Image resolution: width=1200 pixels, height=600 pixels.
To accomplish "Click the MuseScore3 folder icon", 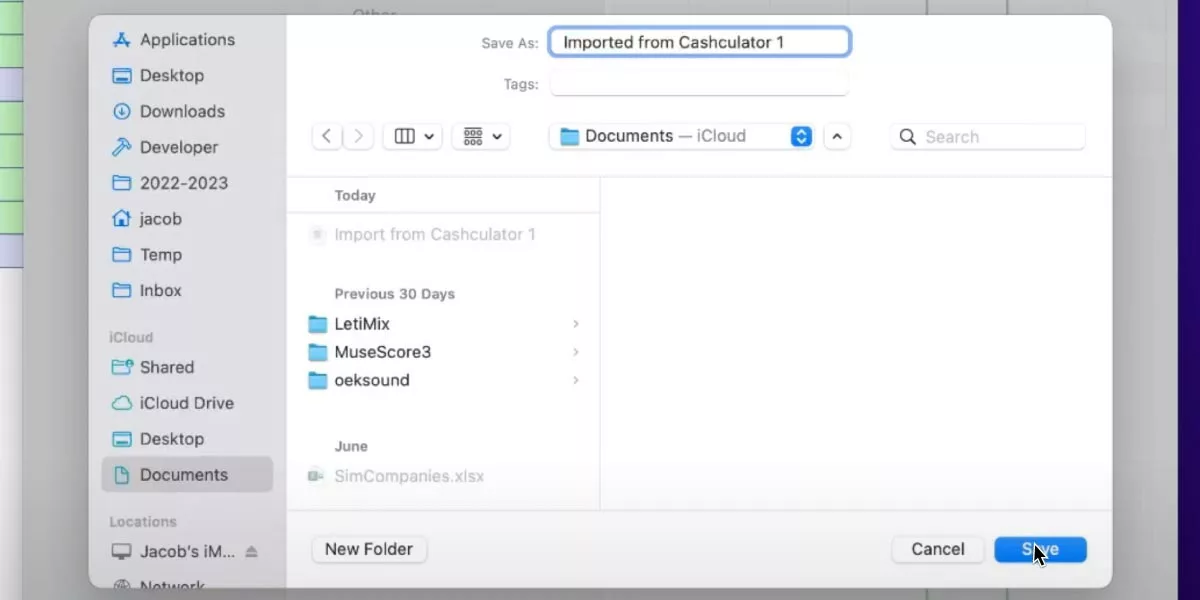I will (318, 352).
